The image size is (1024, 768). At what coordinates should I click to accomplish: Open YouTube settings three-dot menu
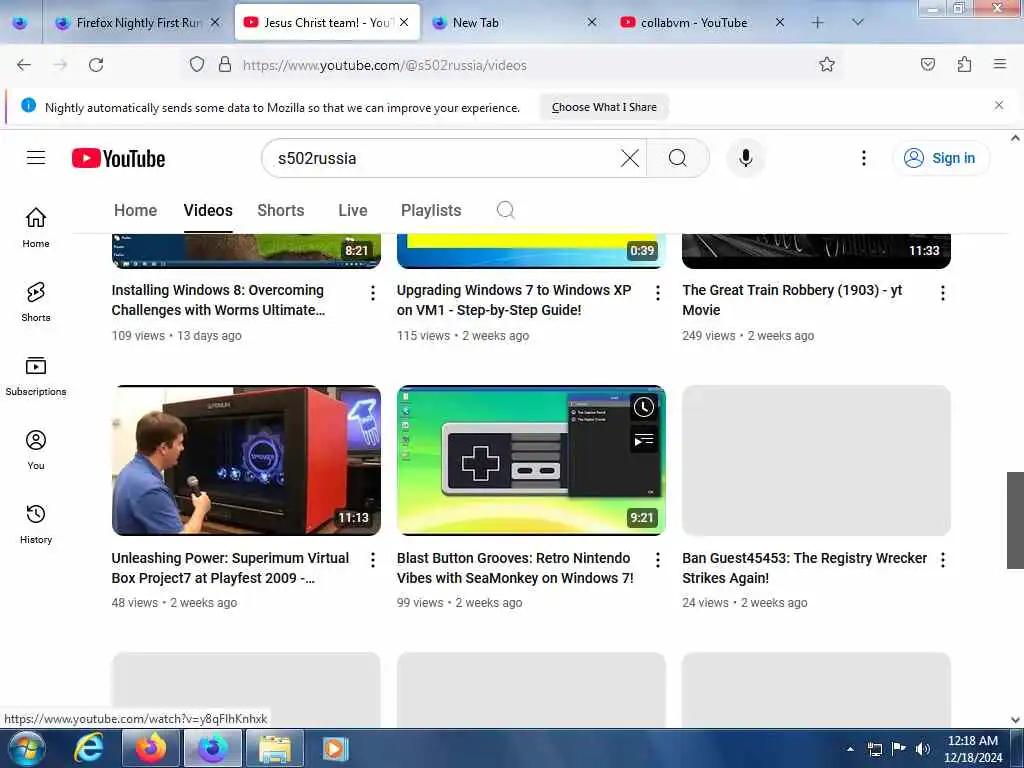click(863, 158)
